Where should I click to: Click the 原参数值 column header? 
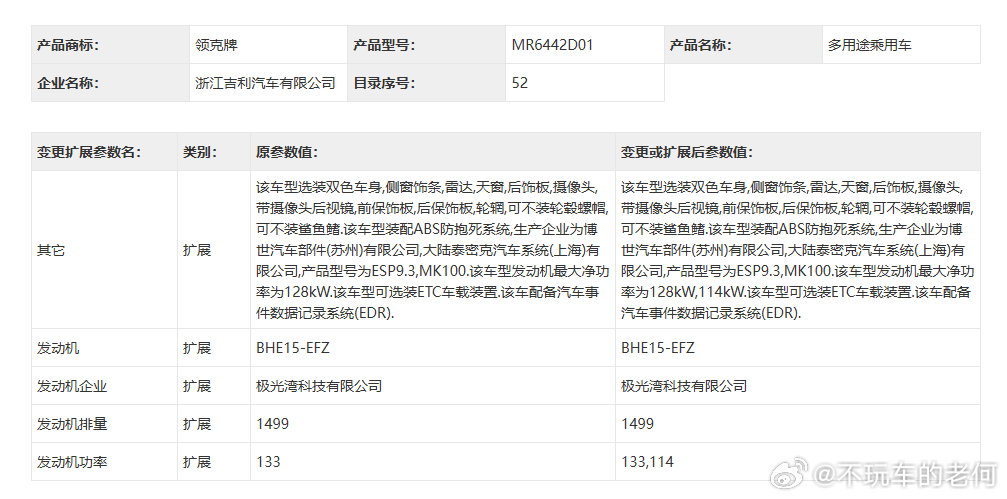pos(433,152)
